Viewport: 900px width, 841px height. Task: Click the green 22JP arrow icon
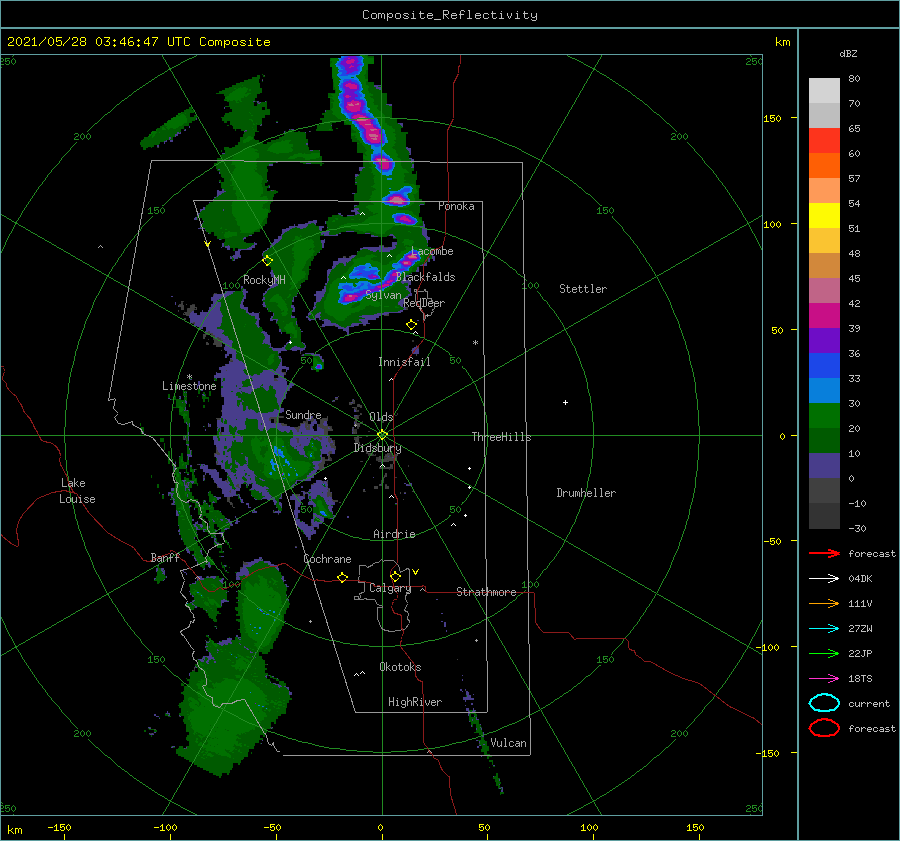(824, 653)
